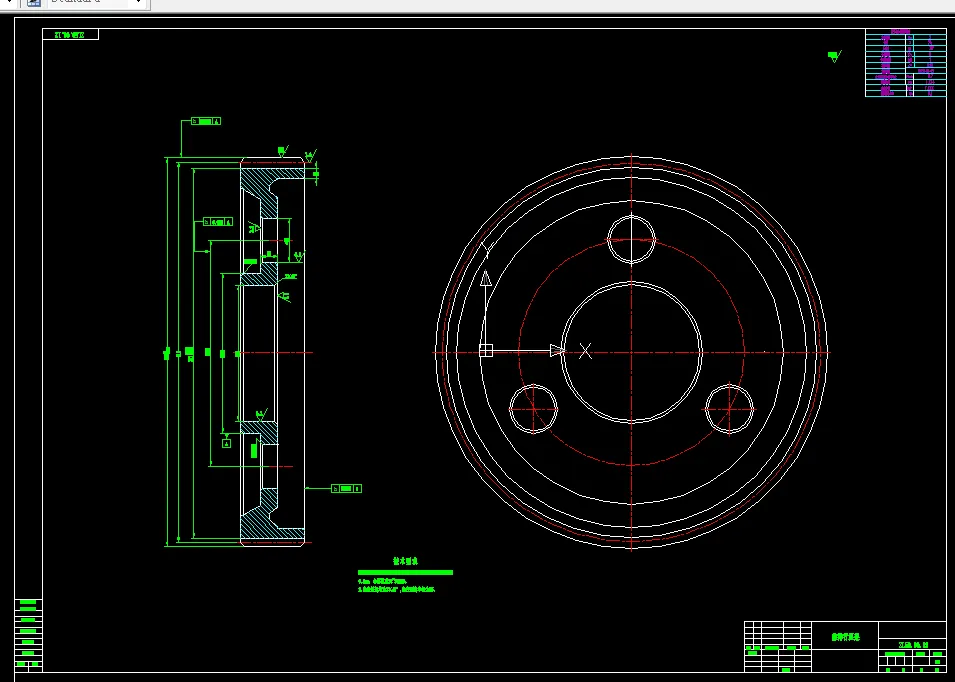Select the lower-left bolt hole circle
Viewport: 955px width, 682px height.
click(534, 409)
